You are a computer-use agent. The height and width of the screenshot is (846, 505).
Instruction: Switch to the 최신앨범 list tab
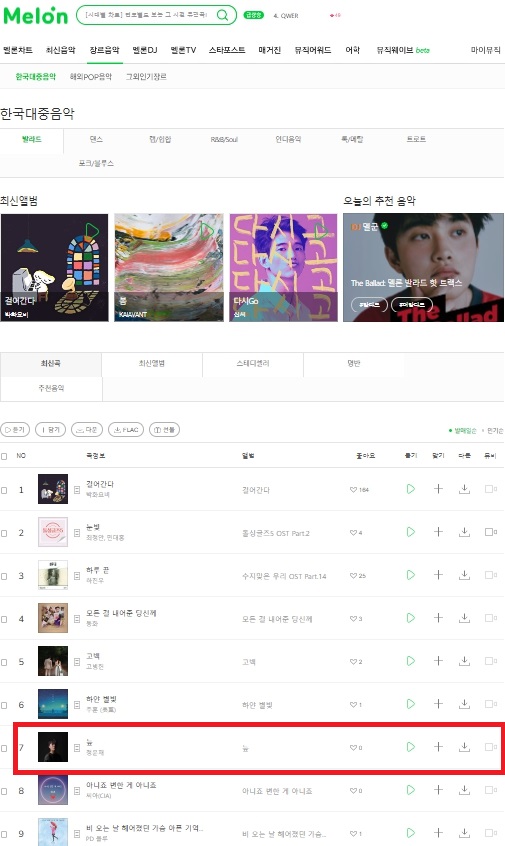152,364
